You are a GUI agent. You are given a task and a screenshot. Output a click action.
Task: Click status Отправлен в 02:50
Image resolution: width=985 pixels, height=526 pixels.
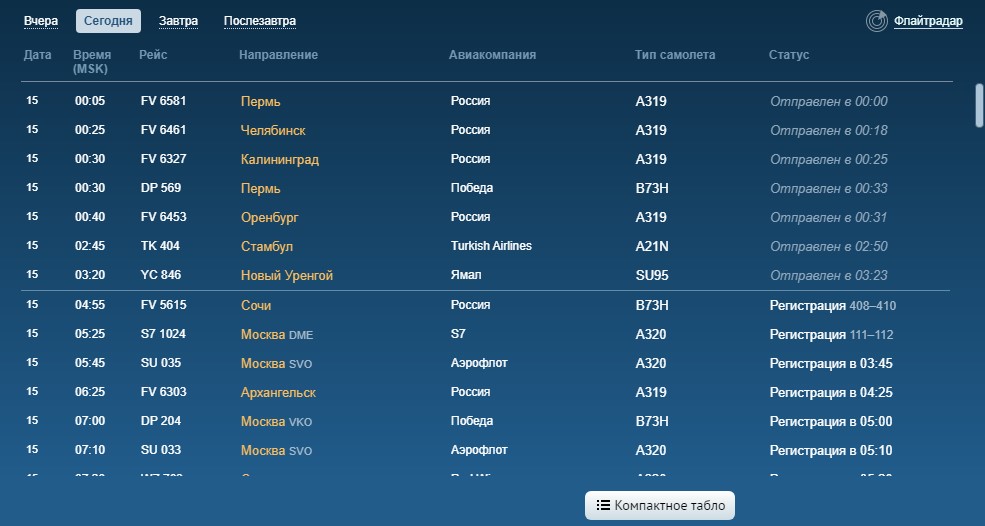829,246
